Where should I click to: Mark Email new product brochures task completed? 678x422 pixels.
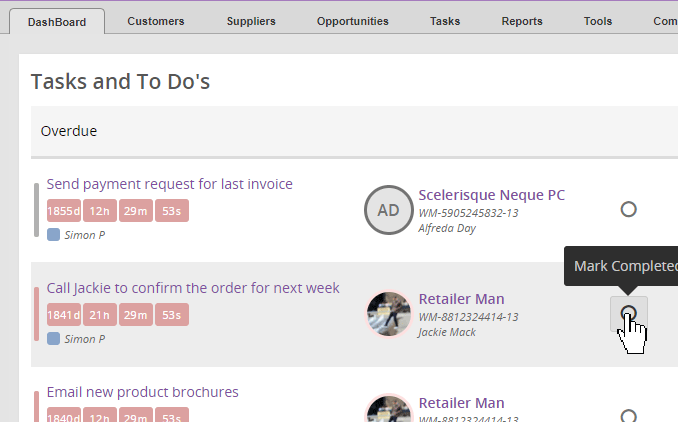(629, 415)
